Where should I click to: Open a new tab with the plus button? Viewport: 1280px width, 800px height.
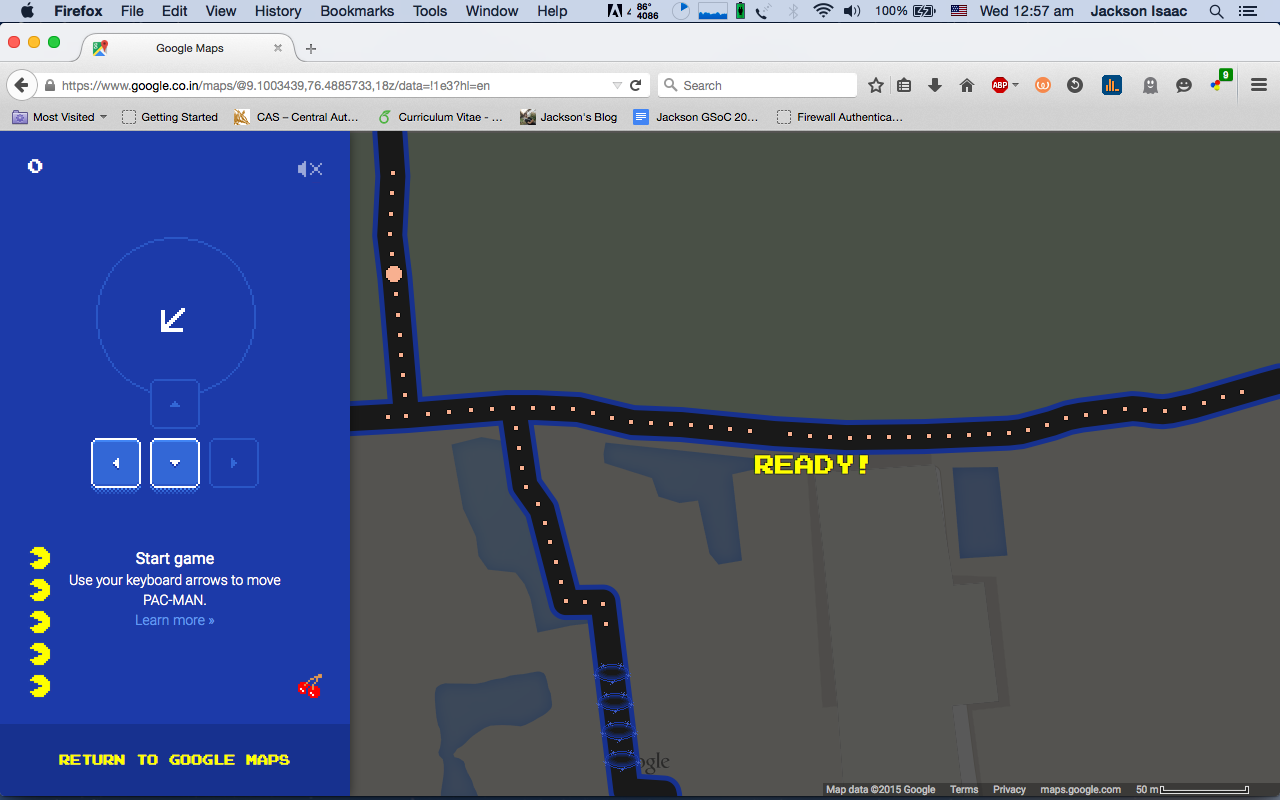click(311, 48)
